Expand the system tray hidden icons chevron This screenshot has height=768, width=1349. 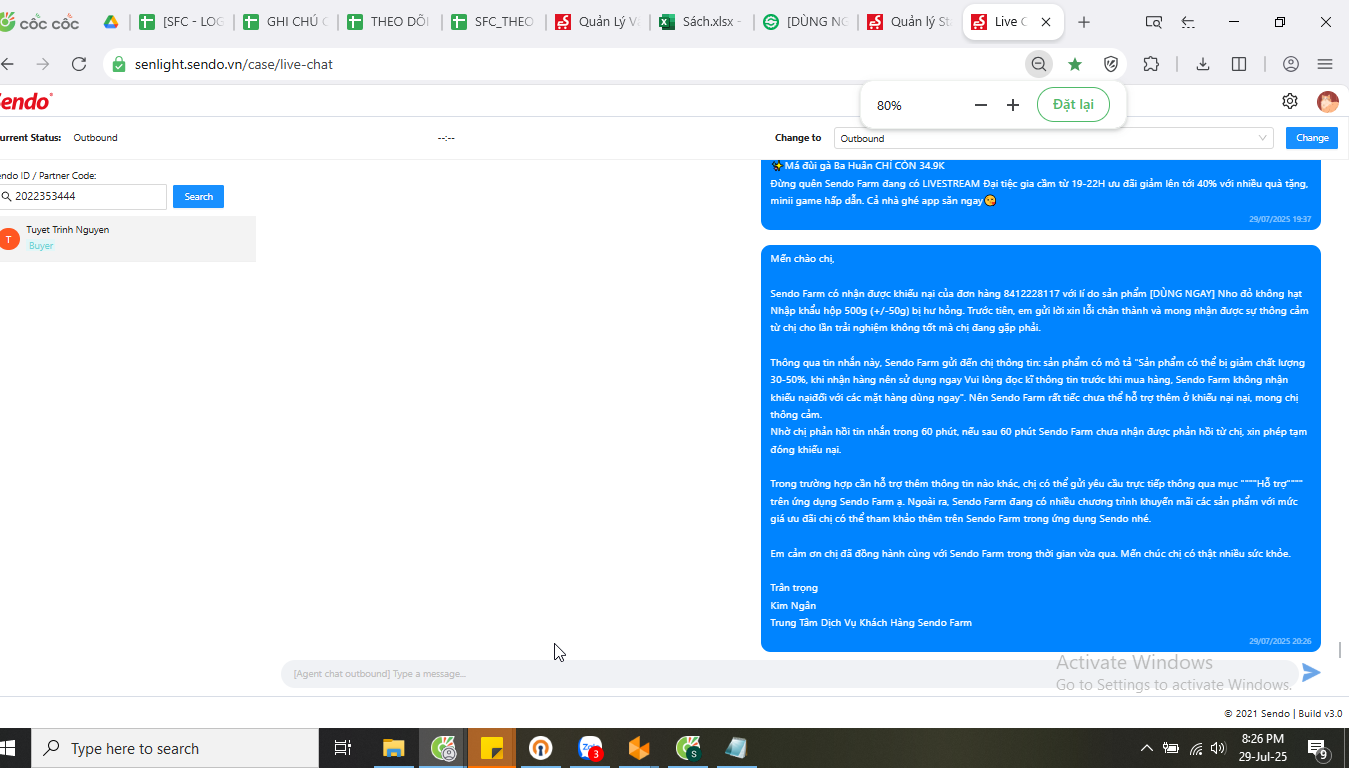(1147, 748)
